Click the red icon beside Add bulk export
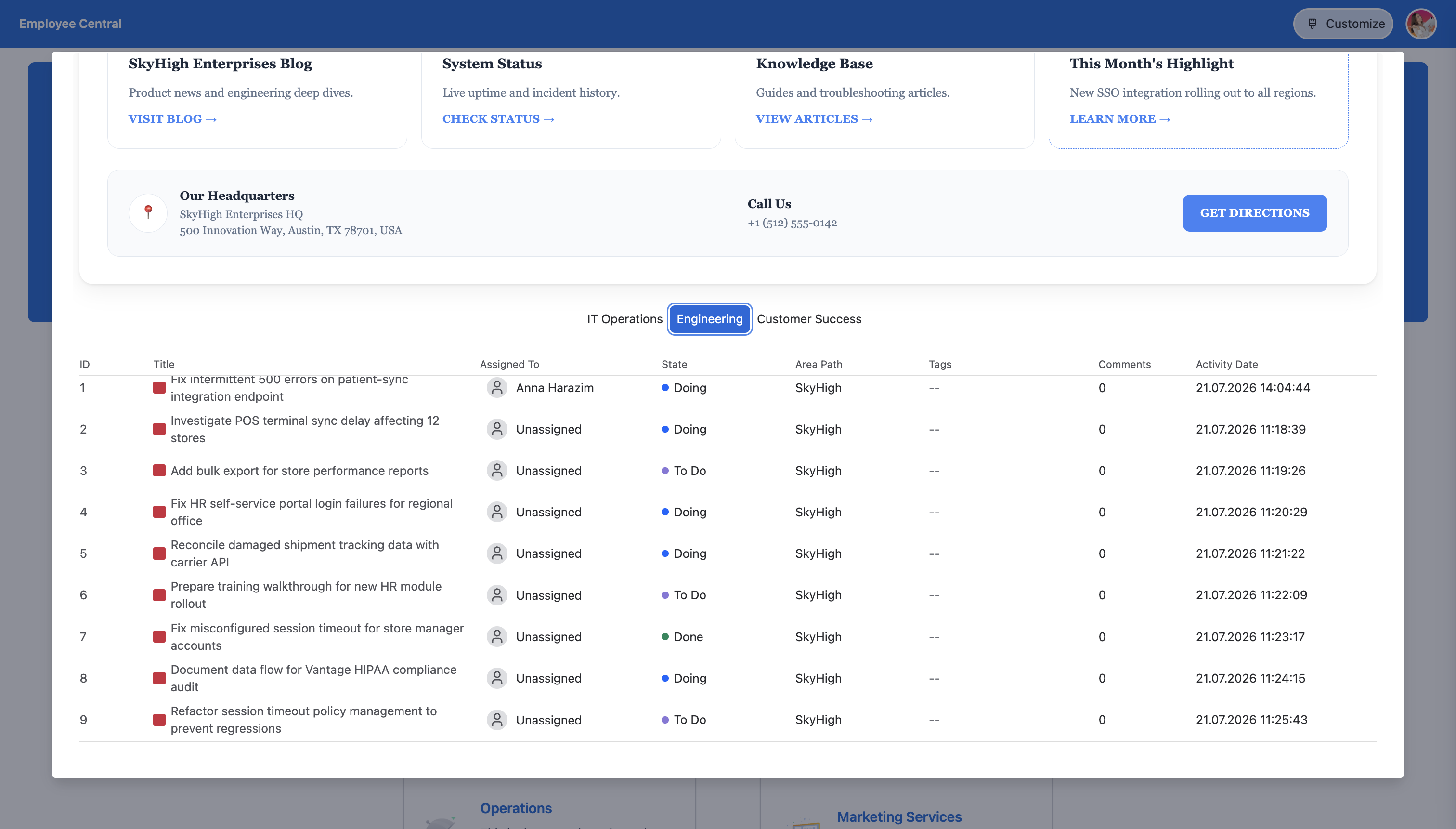1456x829 pixels. pos(159,471)
